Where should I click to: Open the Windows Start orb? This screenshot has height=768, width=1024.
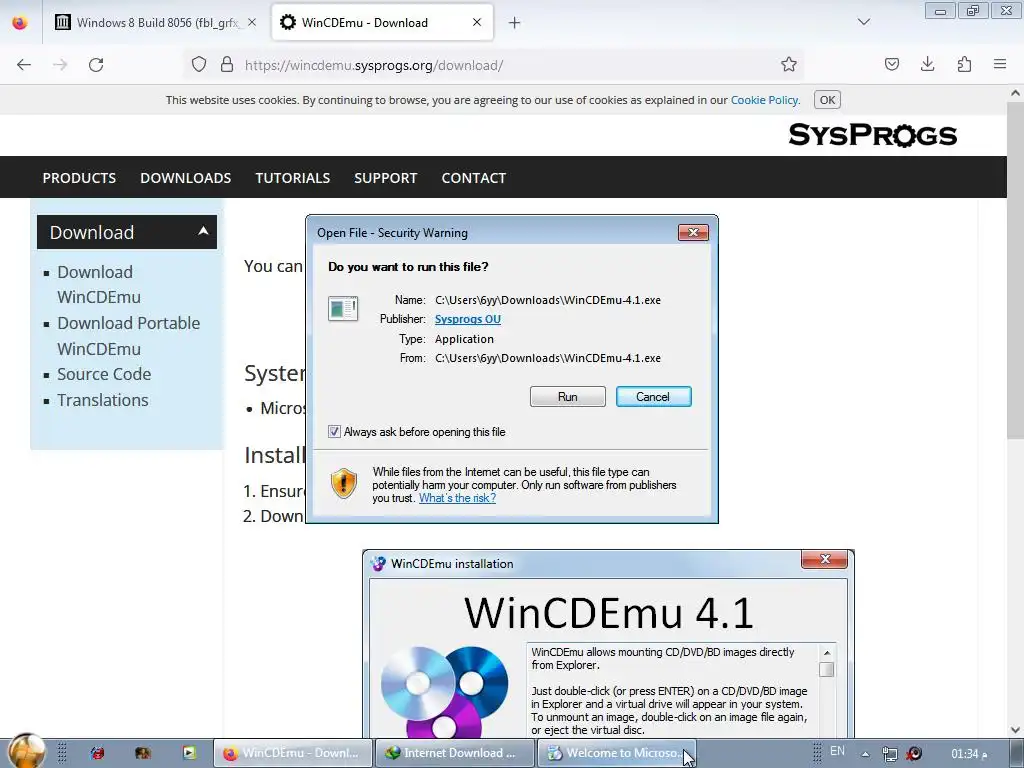(x=27, y=751)
